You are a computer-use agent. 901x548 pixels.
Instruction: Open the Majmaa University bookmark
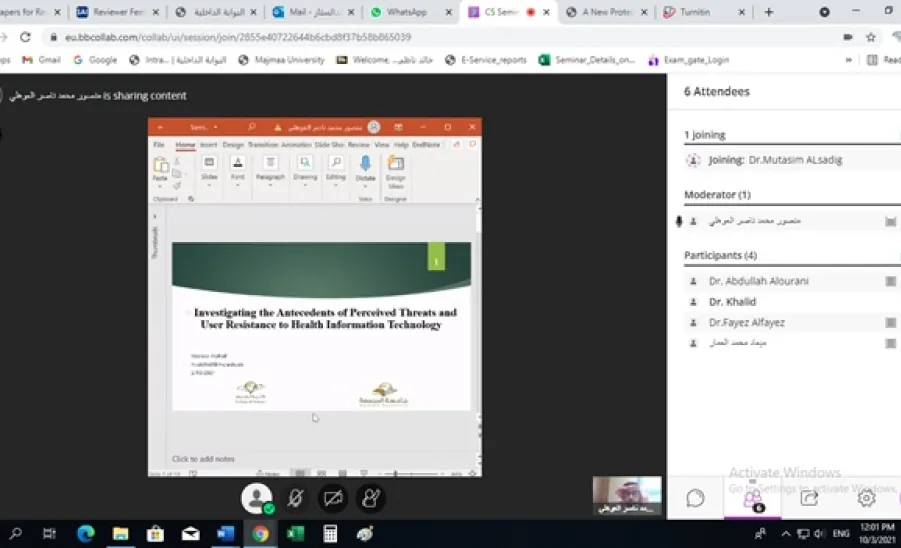(x=282, y=60)
